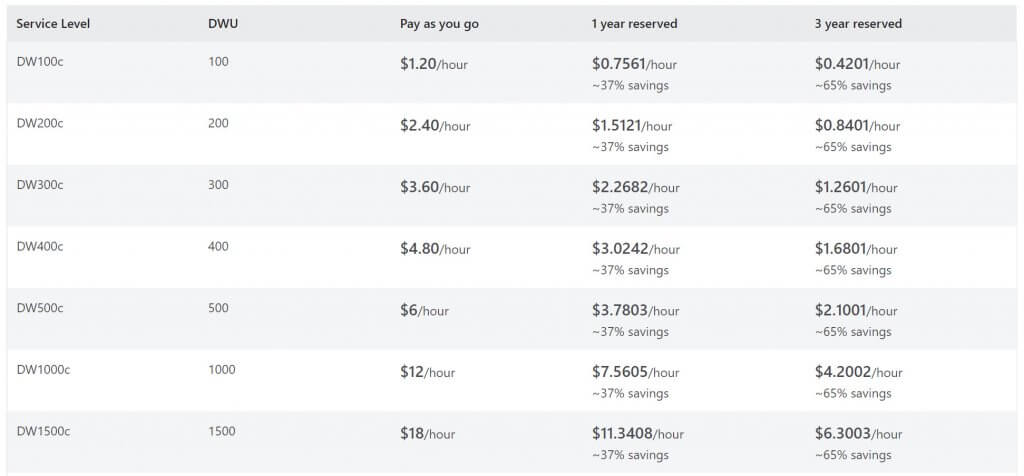Select the DW1500c service level
This screenshot has height=476, width=1024.
(x=43, y=431)
